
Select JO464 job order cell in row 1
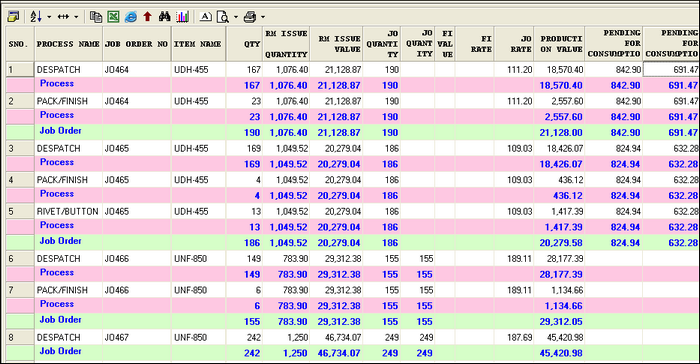point(137,70)
